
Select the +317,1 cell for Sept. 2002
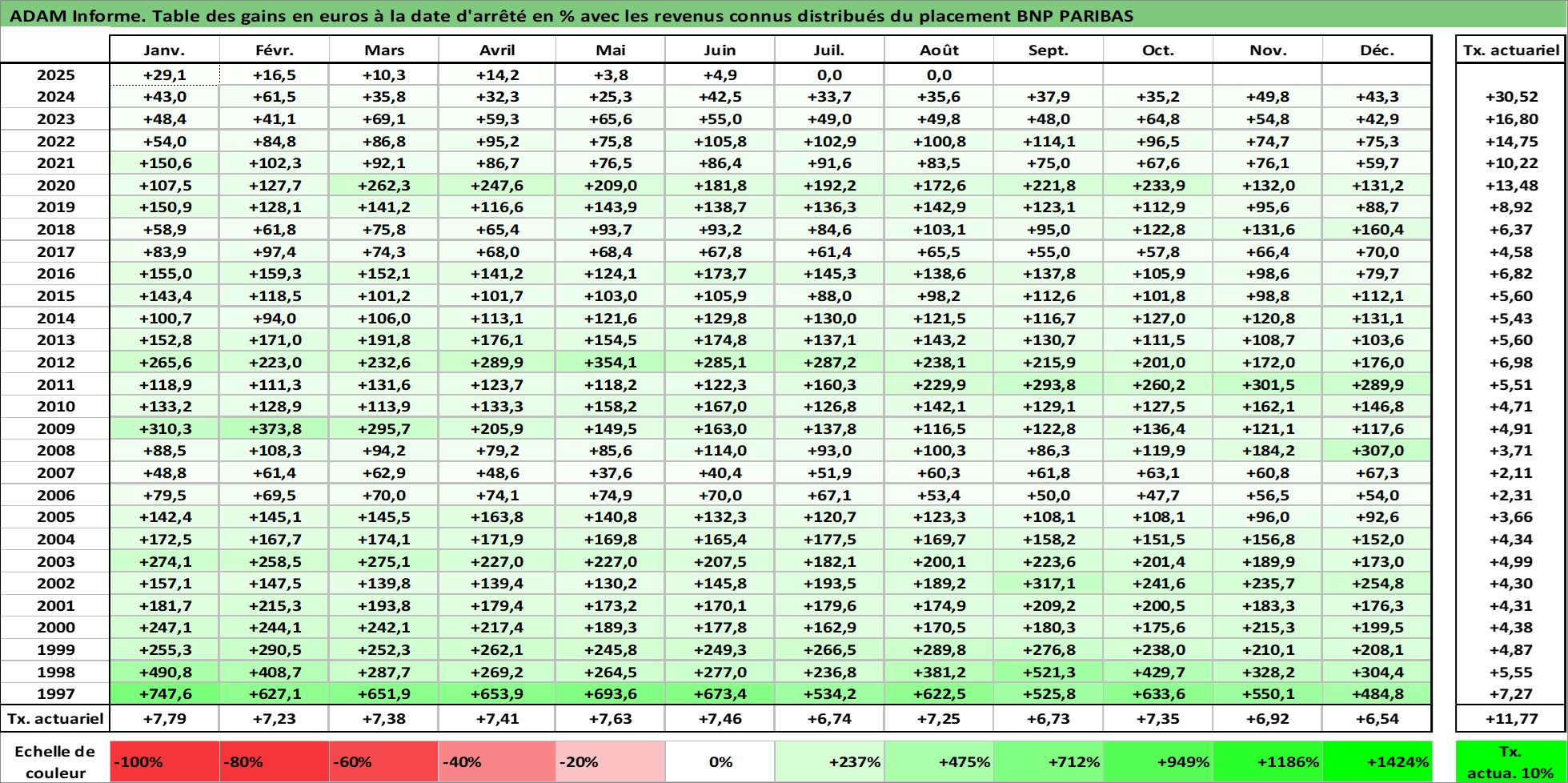click(x=1049, y=584)
